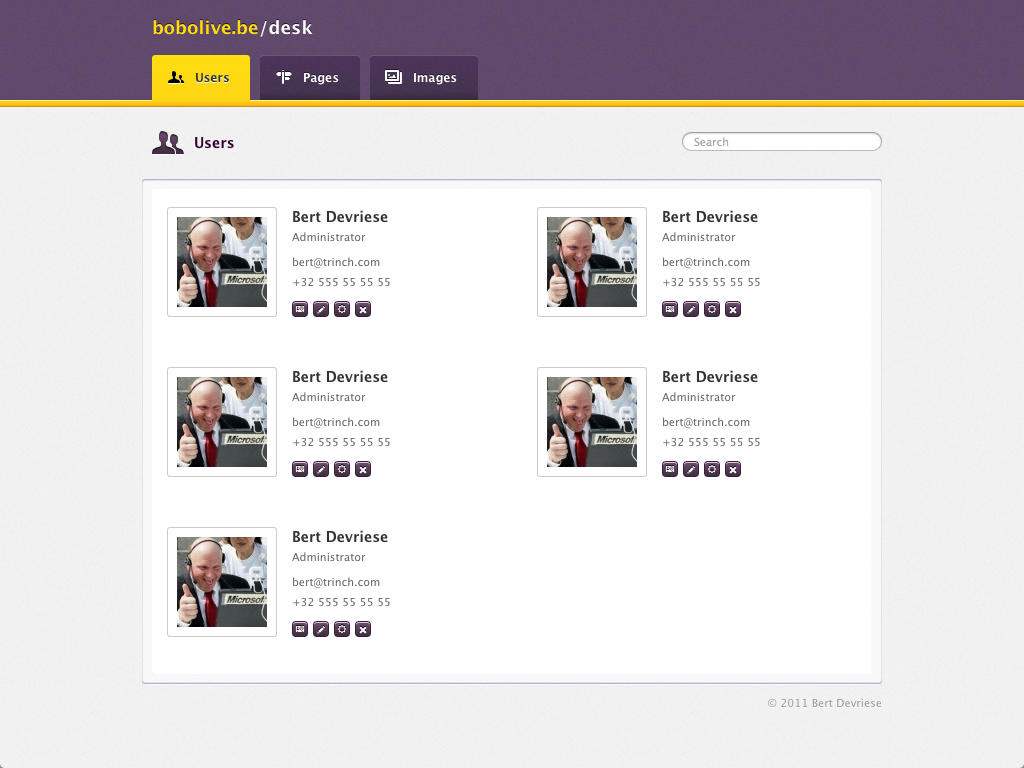Click the Bert Devriese name in top-left card
This screenshot has width=1024, height=768.
click(340, 217)
